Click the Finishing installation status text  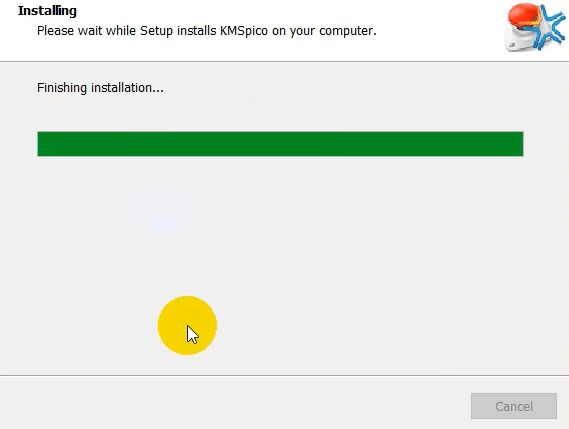[x=100, y=88]
